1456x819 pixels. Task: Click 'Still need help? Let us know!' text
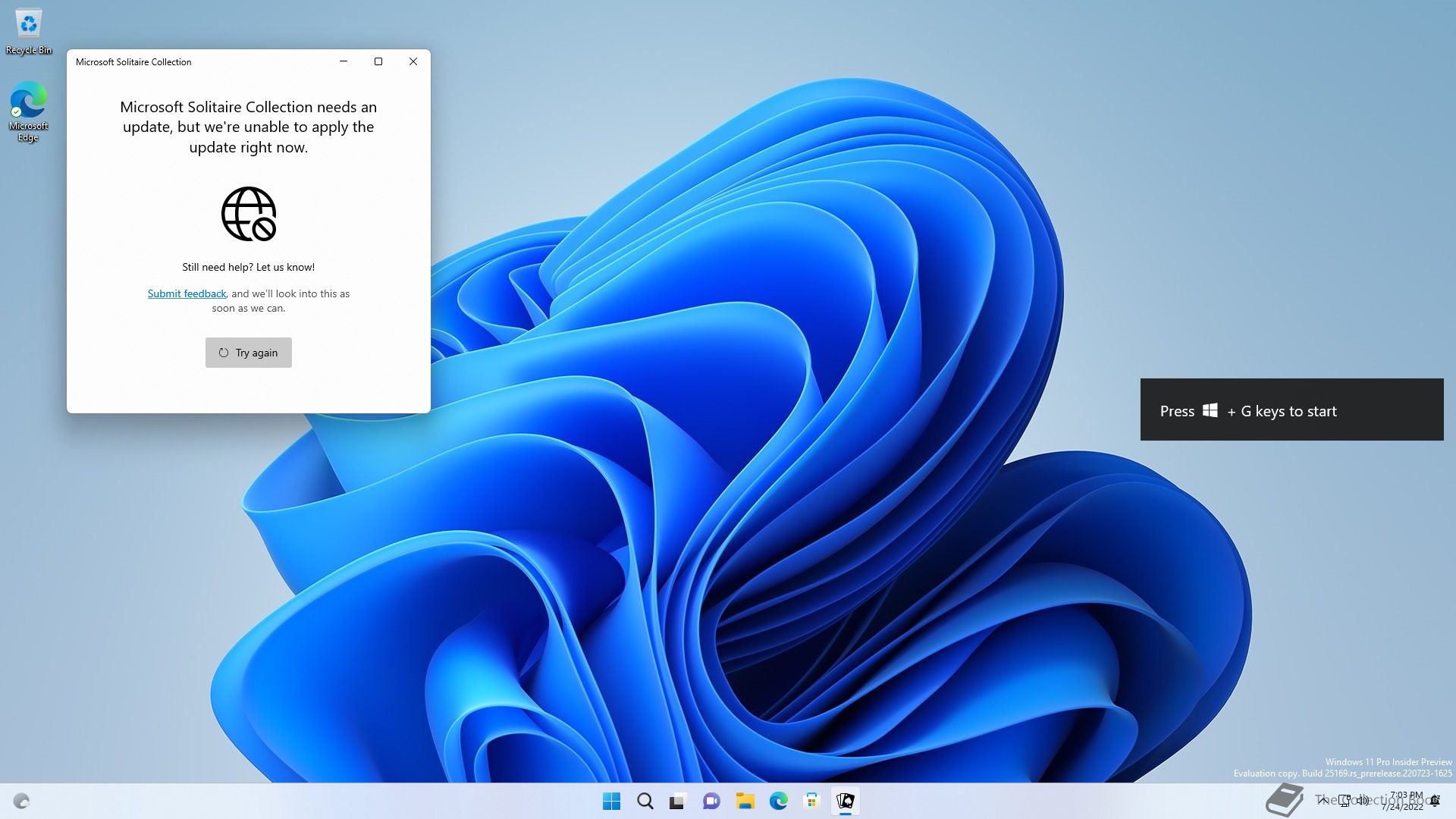248,267
